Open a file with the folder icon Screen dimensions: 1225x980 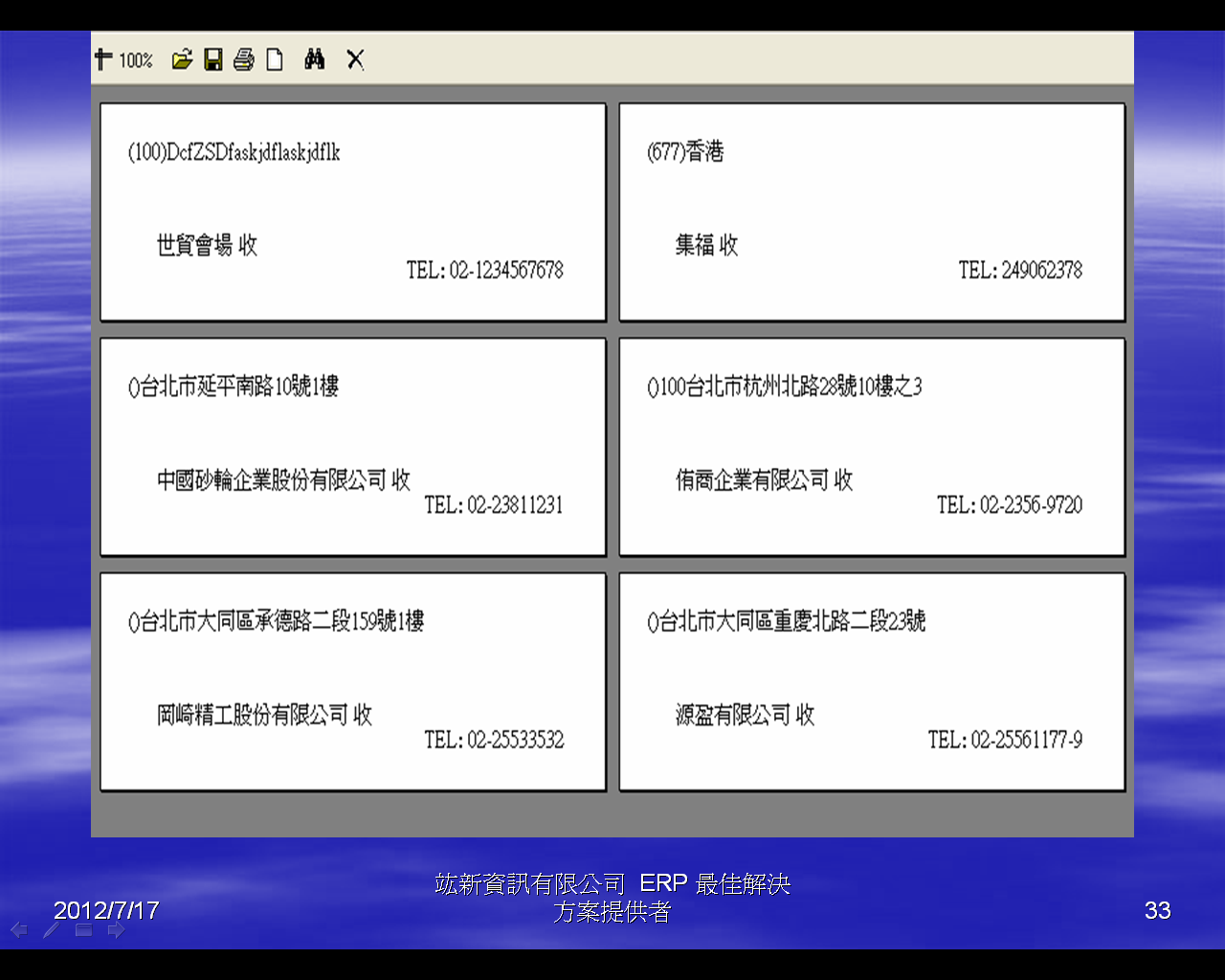point(182,60)
